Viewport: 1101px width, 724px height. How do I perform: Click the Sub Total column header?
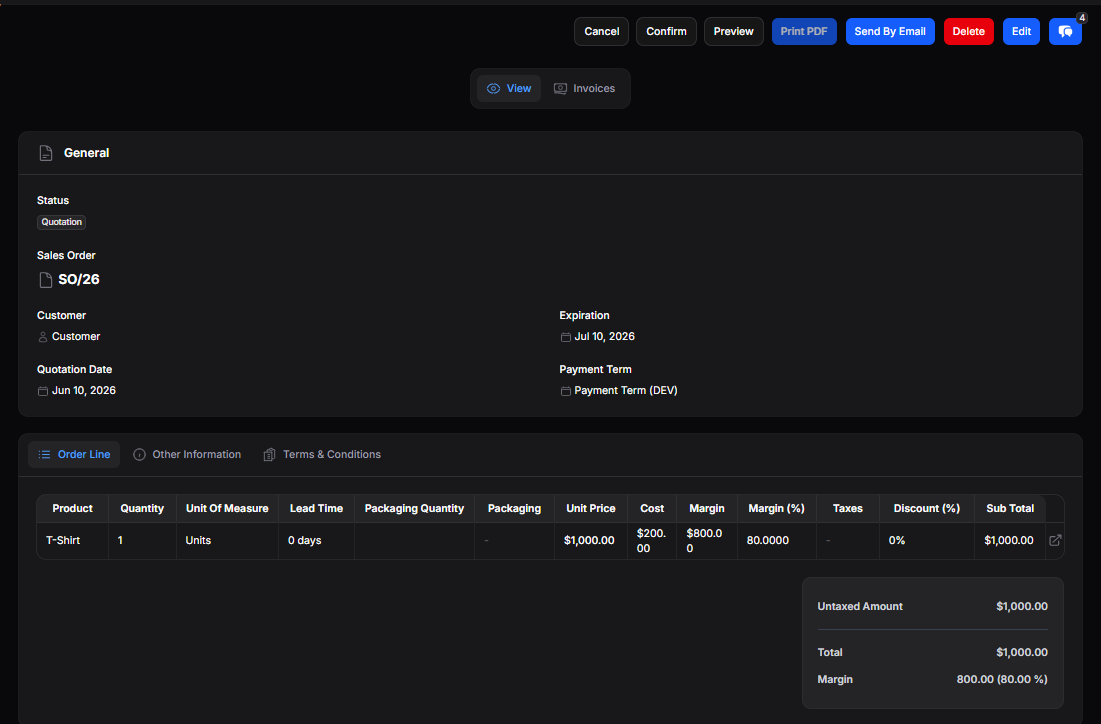click(x=1010, y=508)
